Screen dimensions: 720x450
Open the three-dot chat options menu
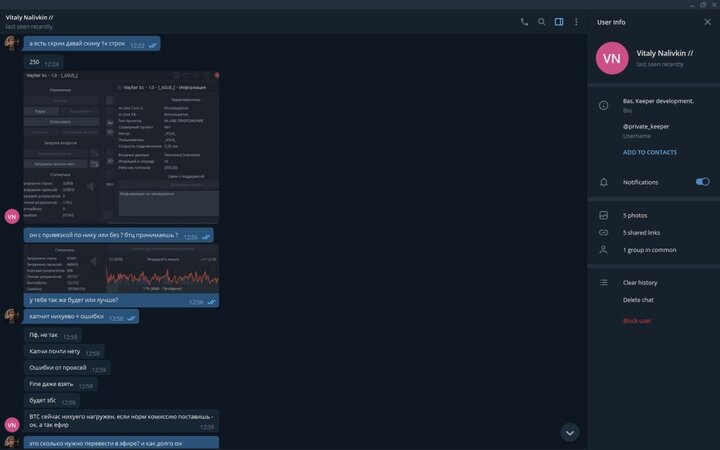click(576, 21)
